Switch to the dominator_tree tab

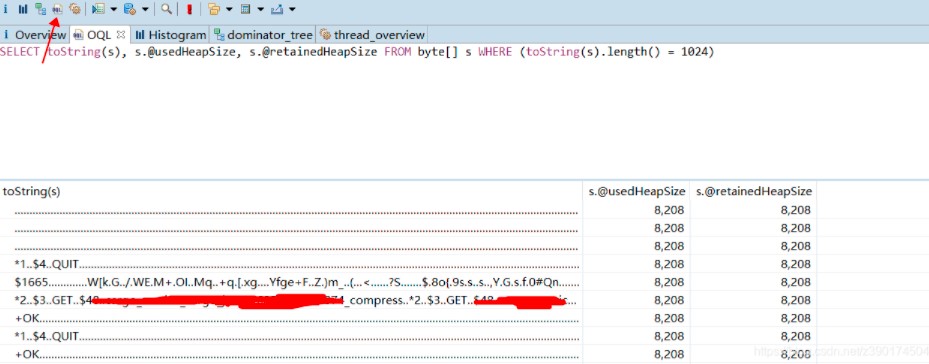(264, 34)
